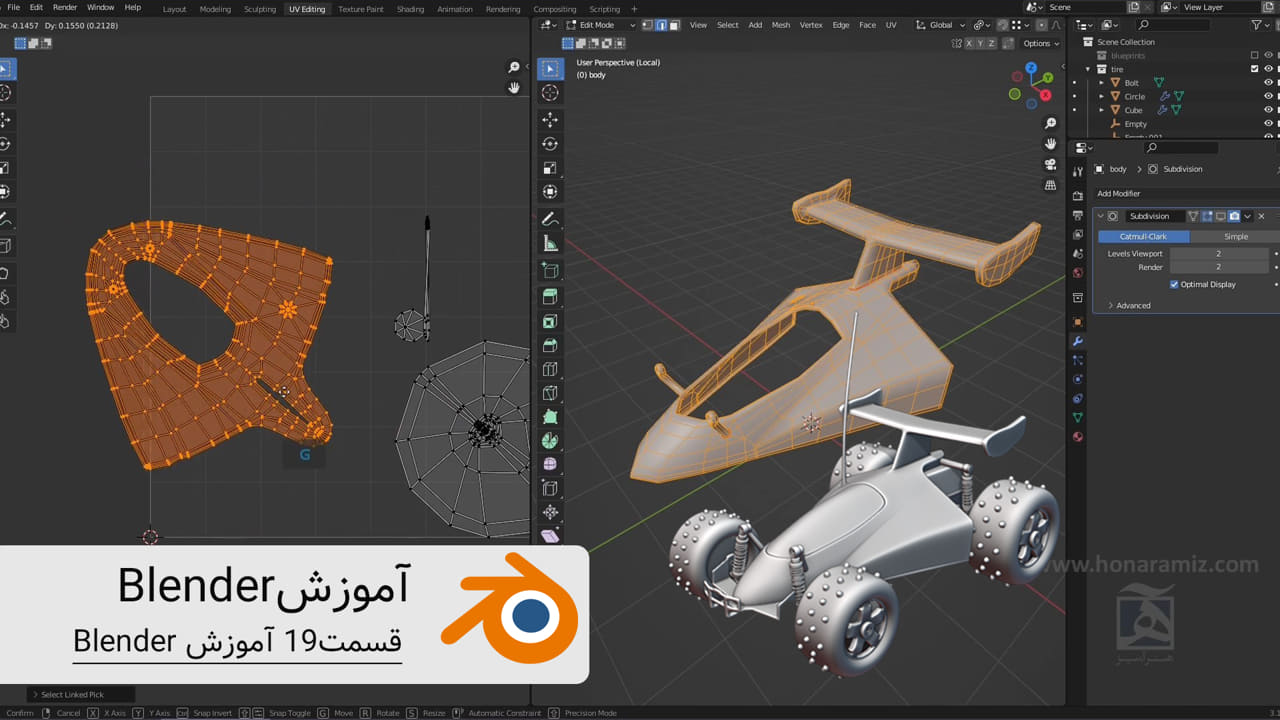Open the Mesh menu in viewport
The width and height of the screenshot is (1280, 720).
tap(781, 25)
